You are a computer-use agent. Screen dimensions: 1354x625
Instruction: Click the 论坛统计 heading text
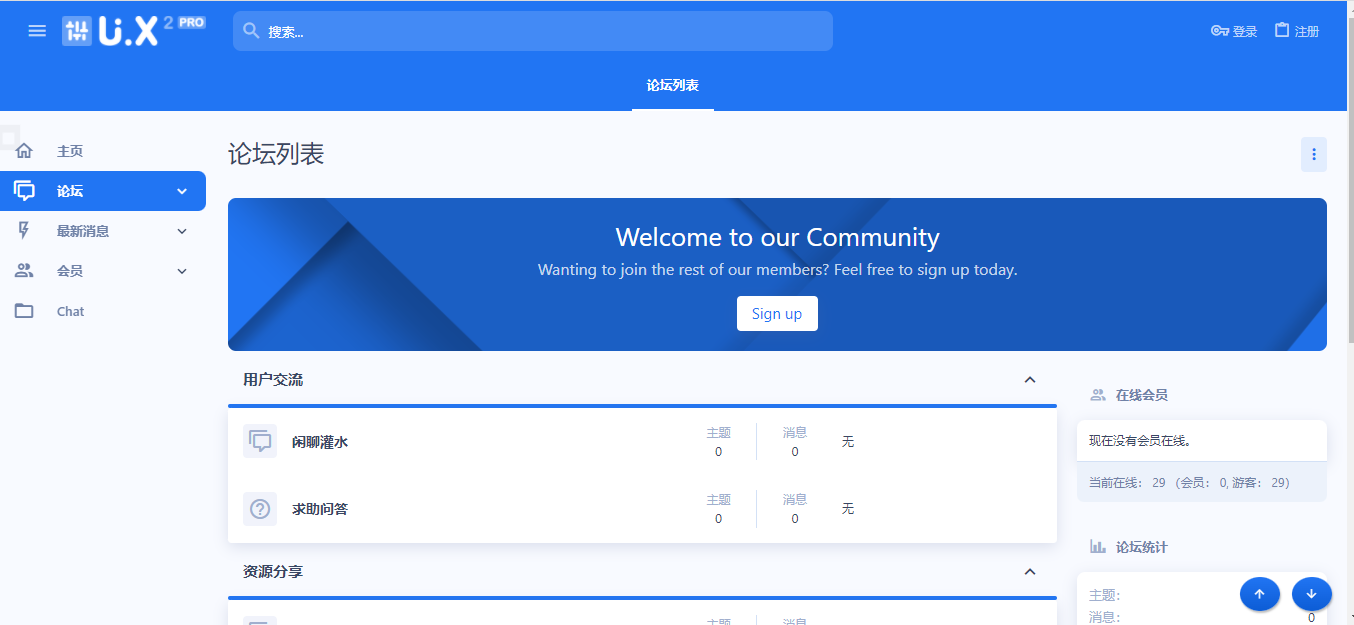pos(1142,547)
